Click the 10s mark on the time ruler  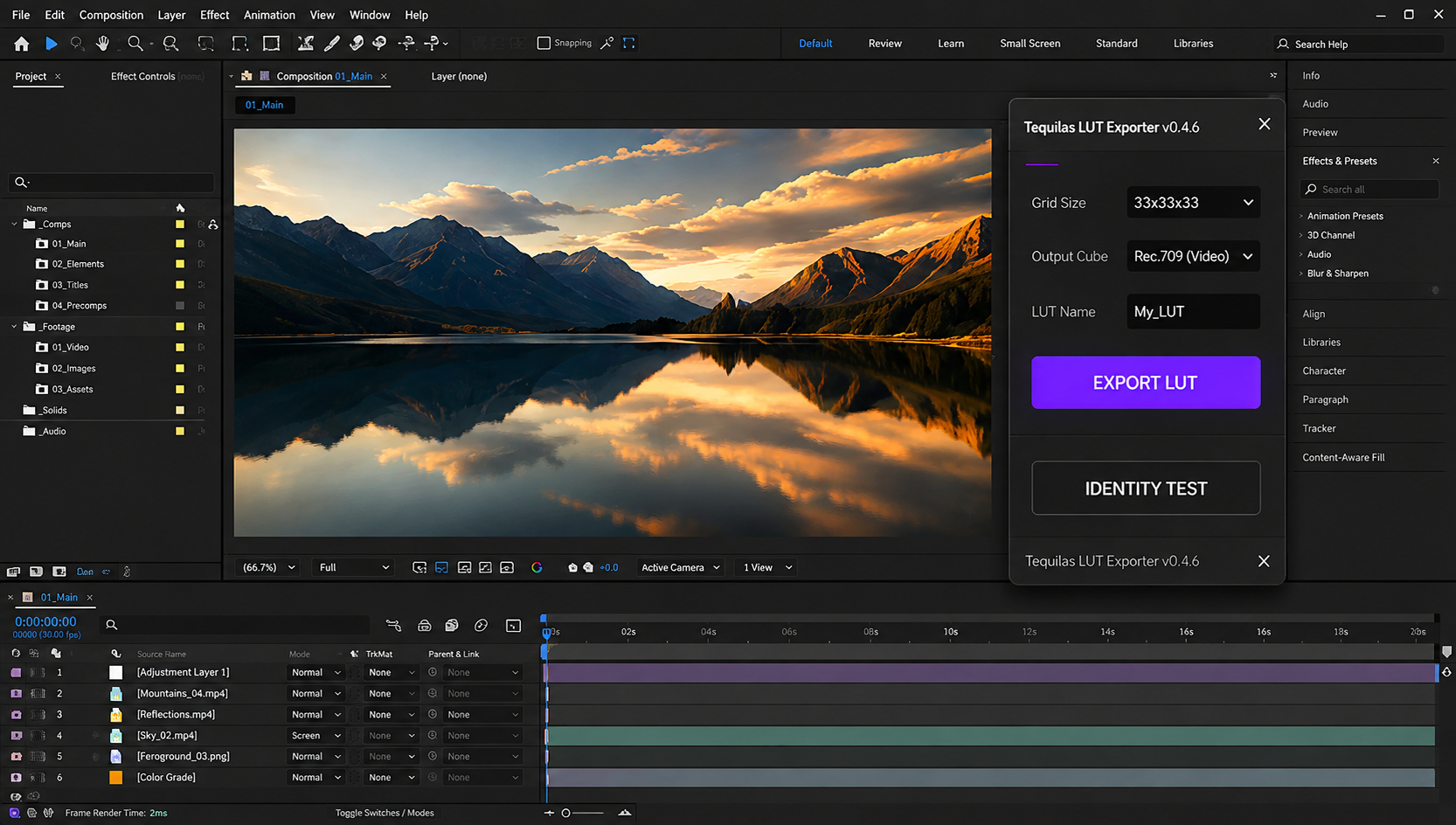click(950, 632)
